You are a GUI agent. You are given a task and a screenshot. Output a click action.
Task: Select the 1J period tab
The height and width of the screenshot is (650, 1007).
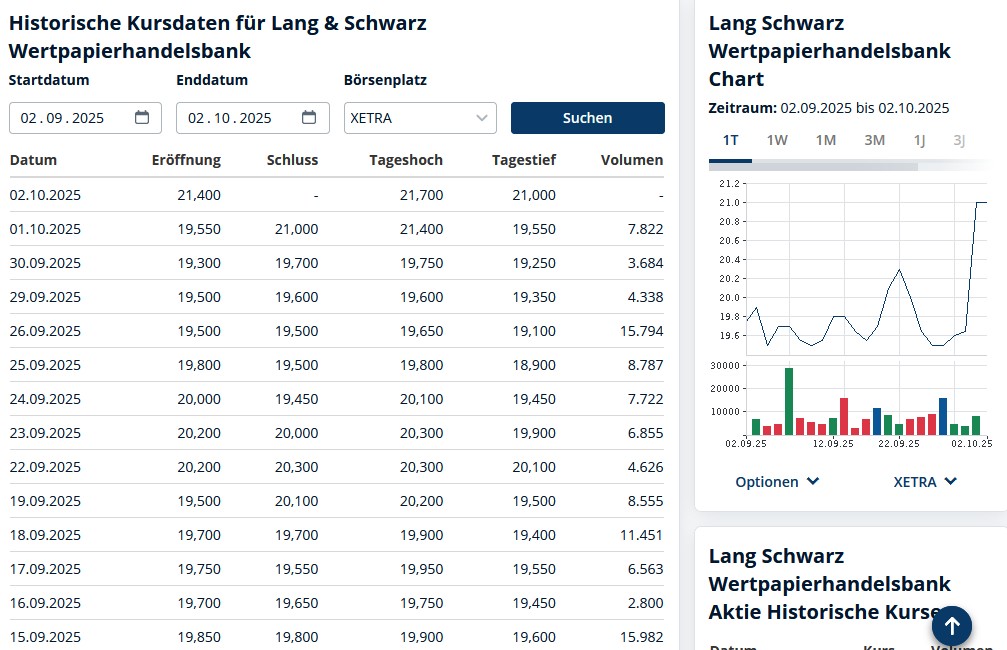[x=919, y=140]
